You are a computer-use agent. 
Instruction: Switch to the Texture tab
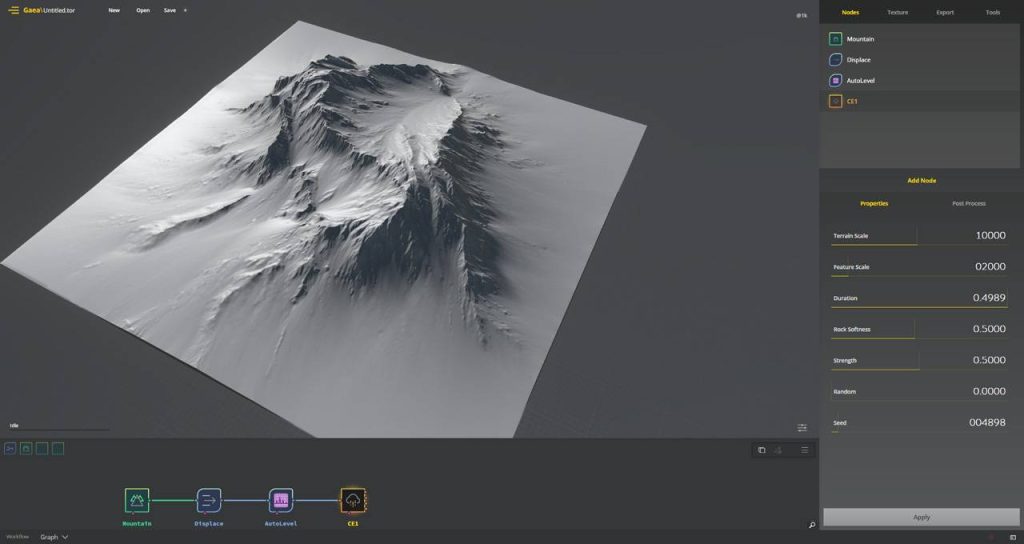pos(897,12)
